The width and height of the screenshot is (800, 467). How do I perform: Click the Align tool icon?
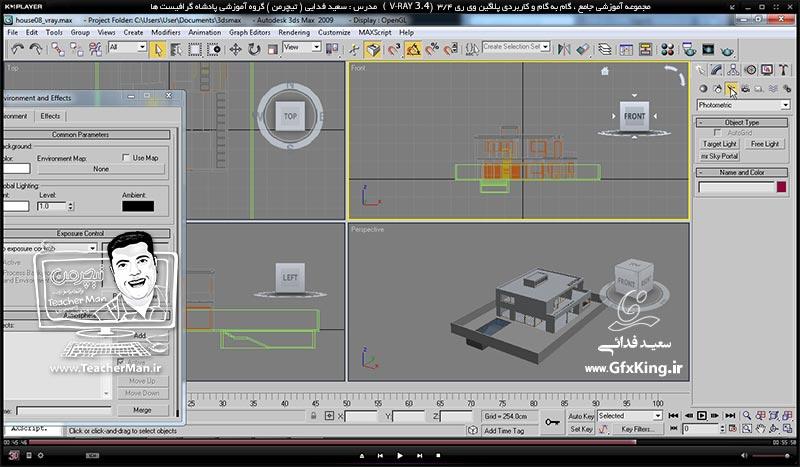[583, 50]
